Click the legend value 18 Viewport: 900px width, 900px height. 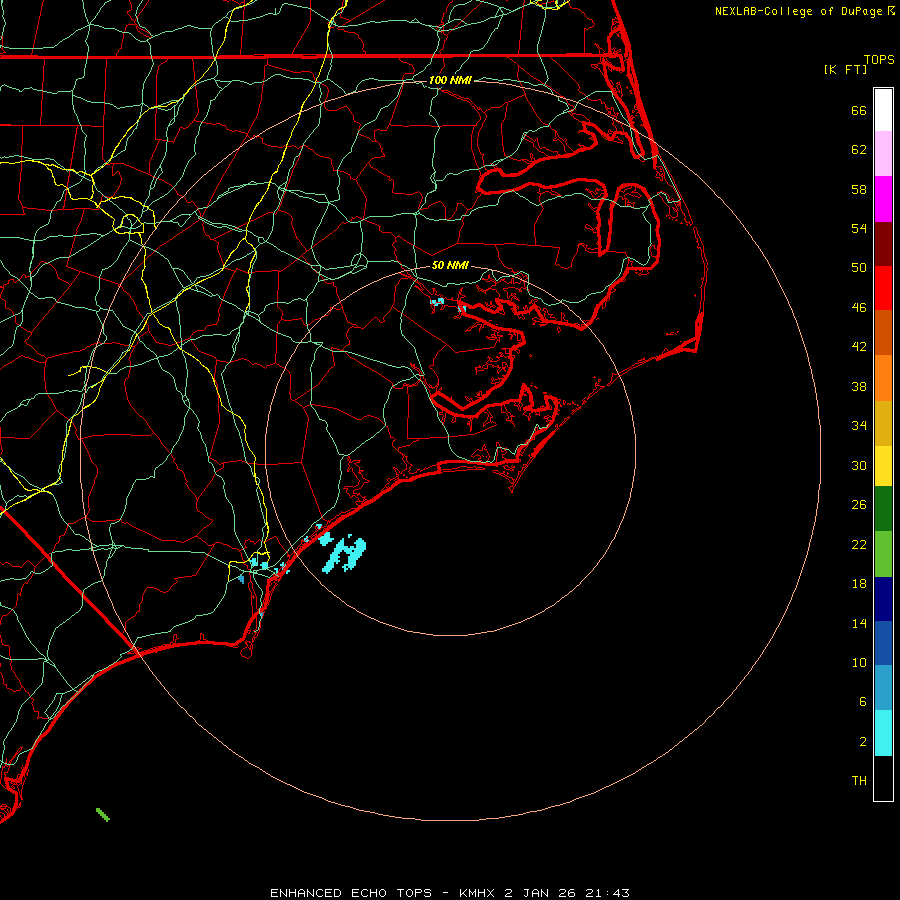[859, 584]
